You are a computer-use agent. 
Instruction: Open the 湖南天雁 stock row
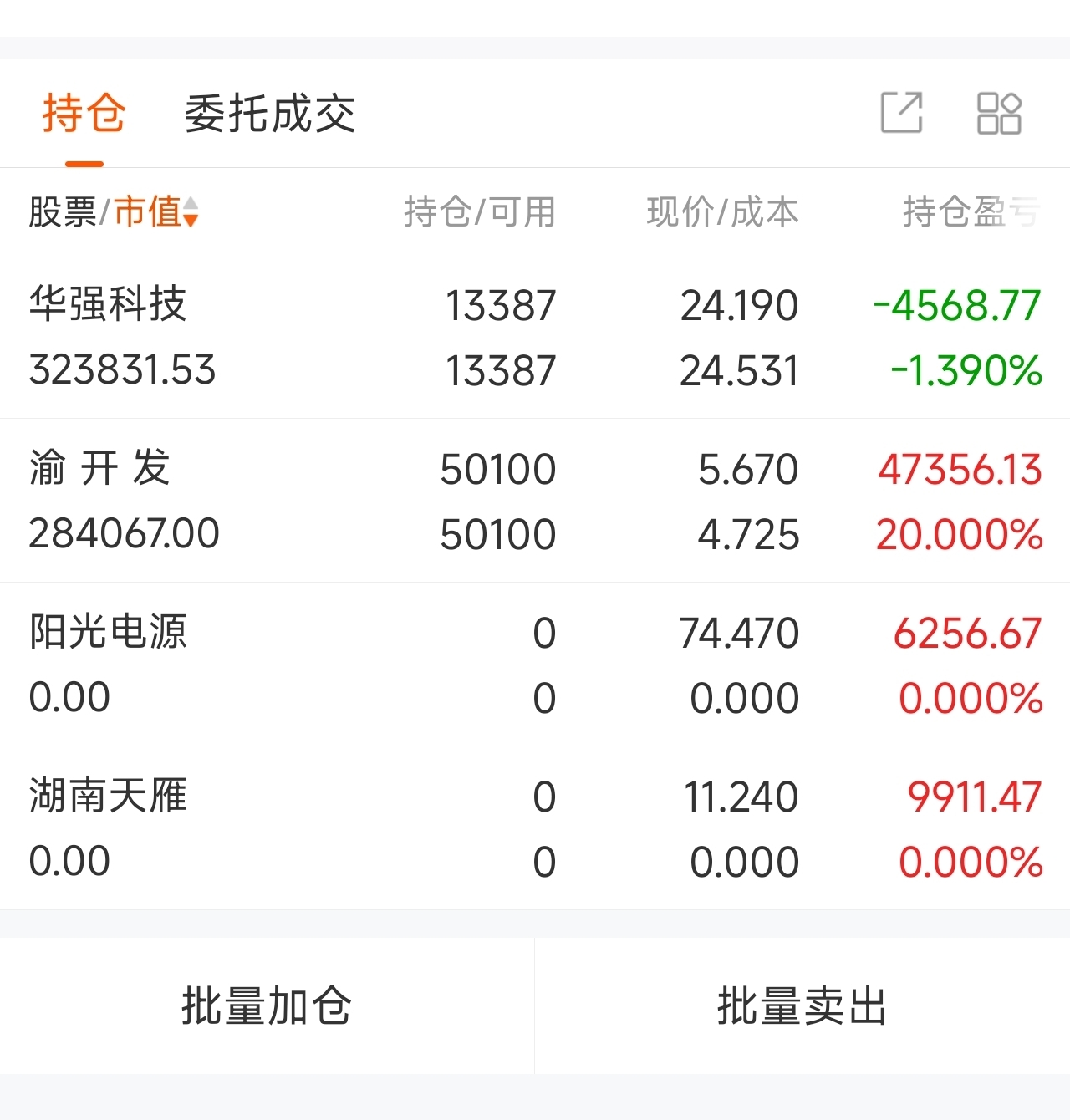pos(535,828)
